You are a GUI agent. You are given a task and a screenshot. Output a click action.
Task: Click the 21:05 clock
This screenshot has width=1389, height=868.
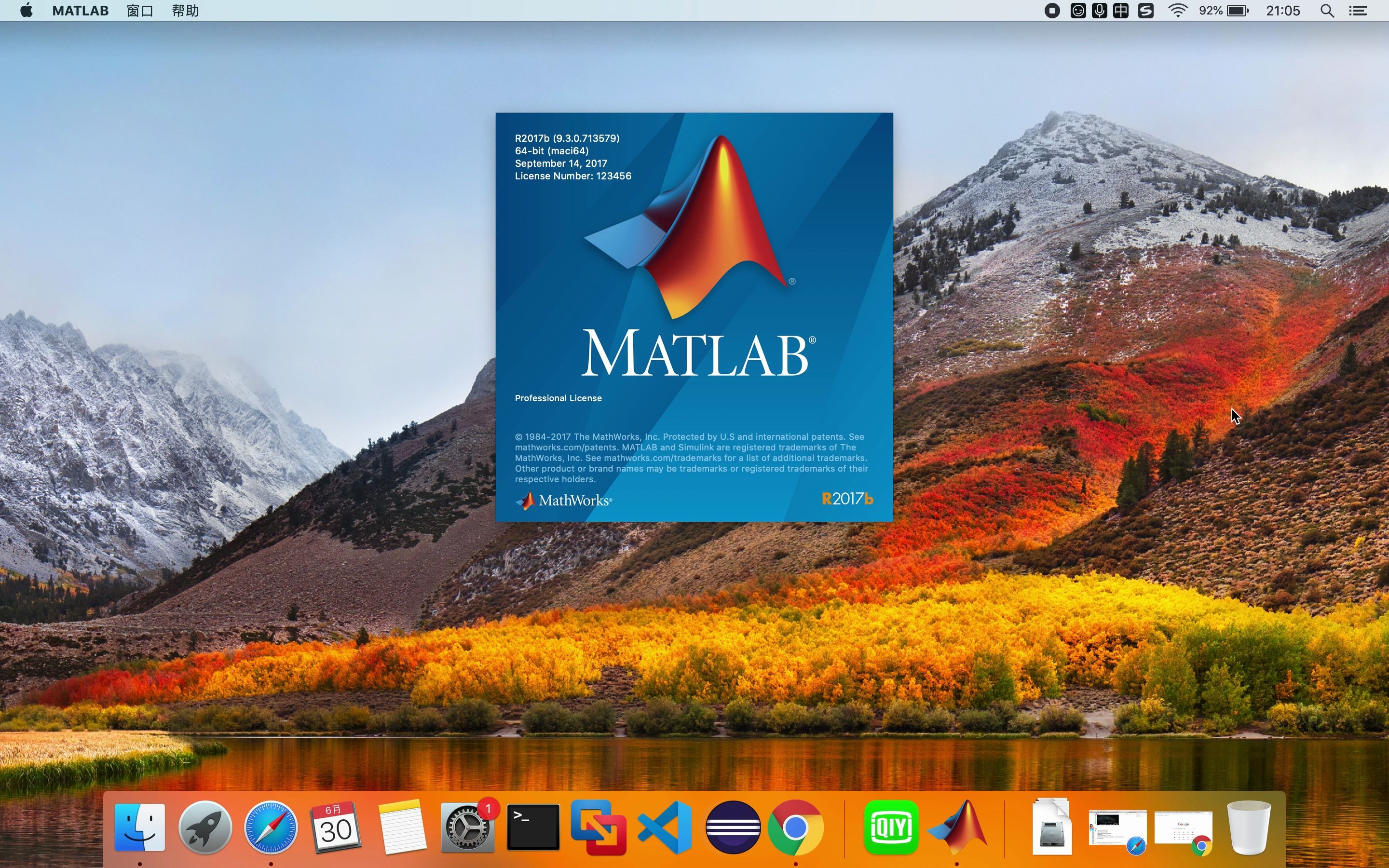[x=1283, y=10]
